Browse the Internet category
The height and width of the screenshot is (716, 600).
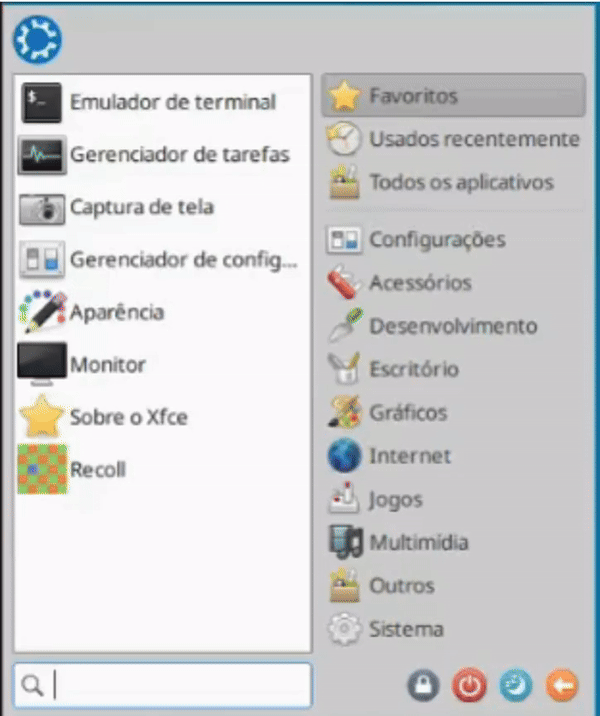(453, 456)
